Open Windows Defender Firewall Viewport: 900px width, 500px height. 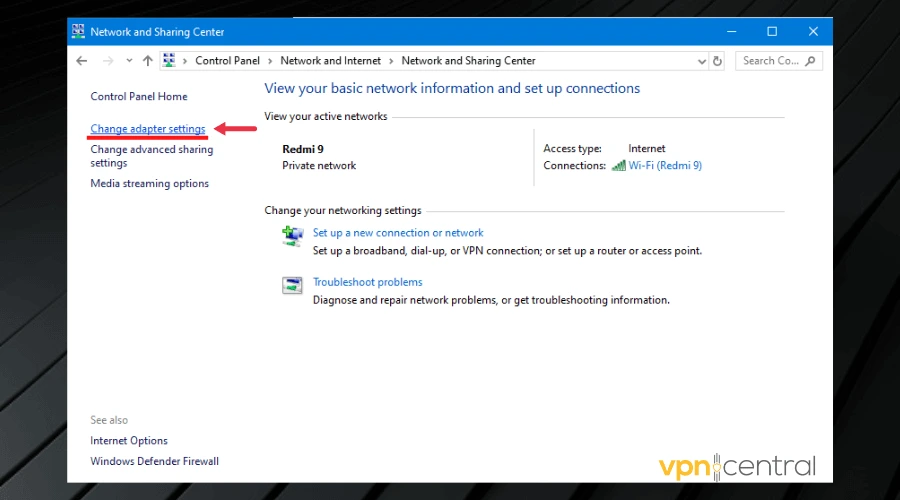coord(154,462)
